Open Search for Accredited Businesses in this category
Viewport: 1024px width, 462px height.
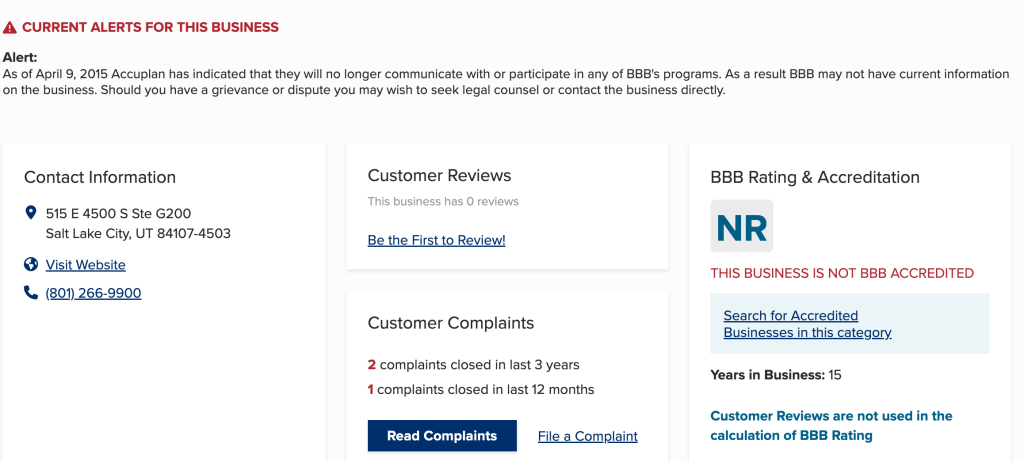(x=807, y=324)
